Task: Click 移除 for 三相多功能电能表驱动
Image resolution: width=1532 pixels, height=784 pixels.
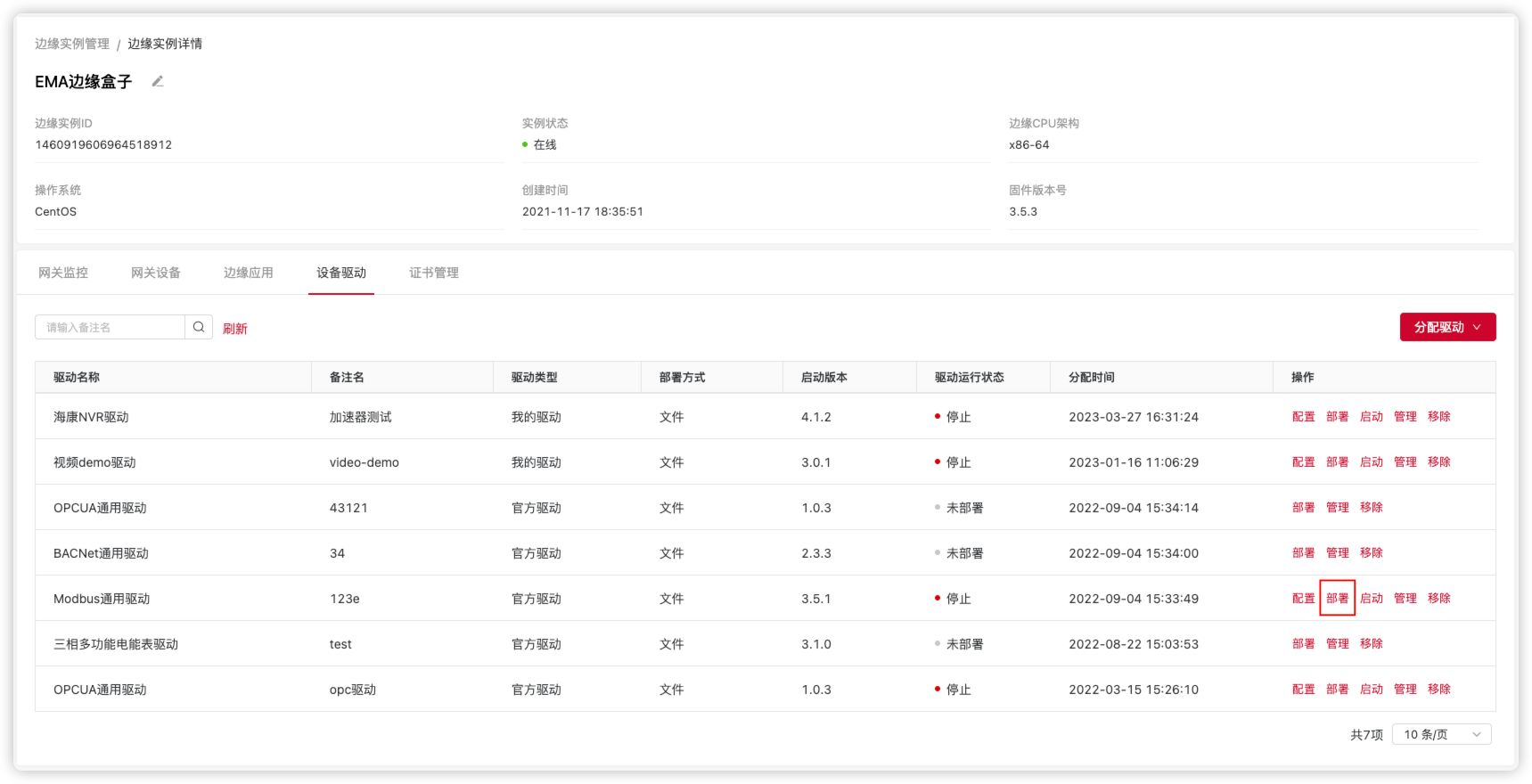Action: (1371, 643)
